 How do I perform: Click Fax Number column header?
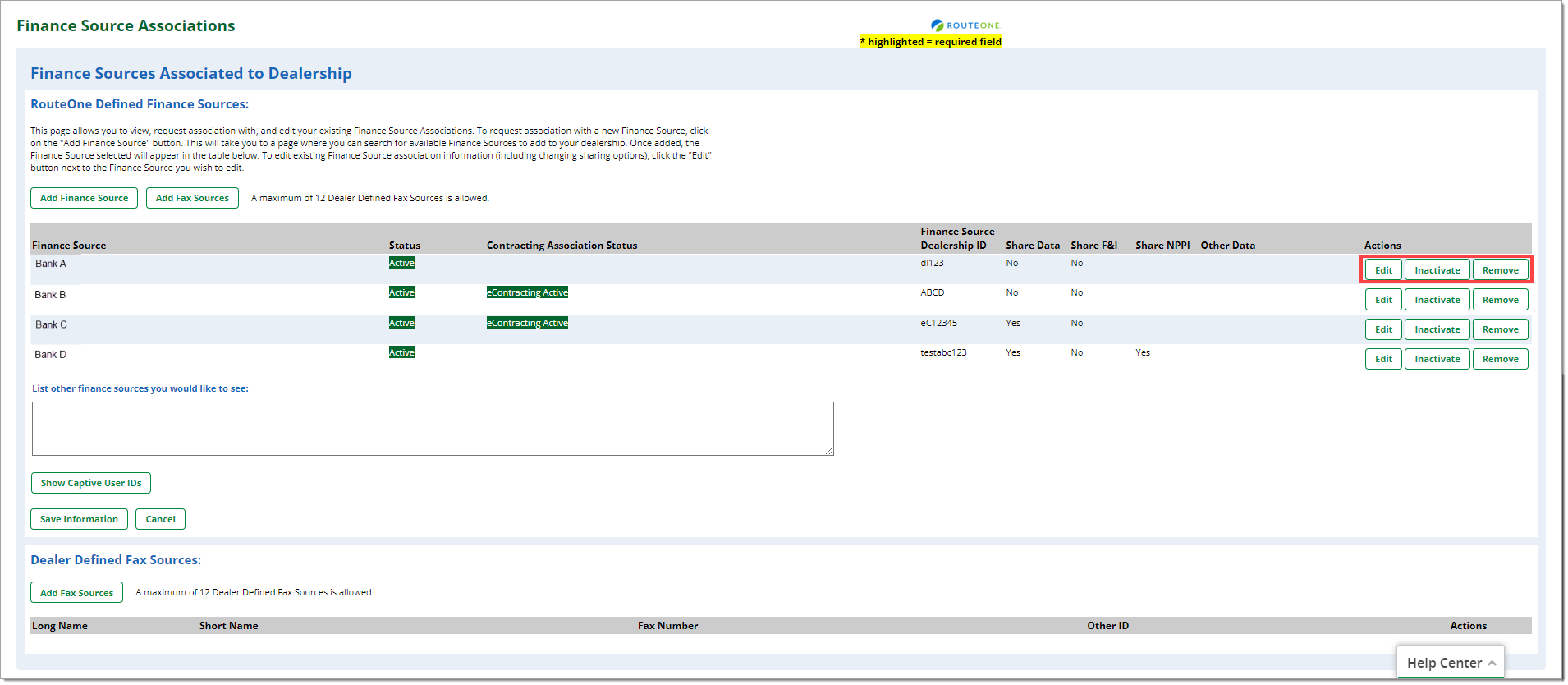tap(667, 626)
